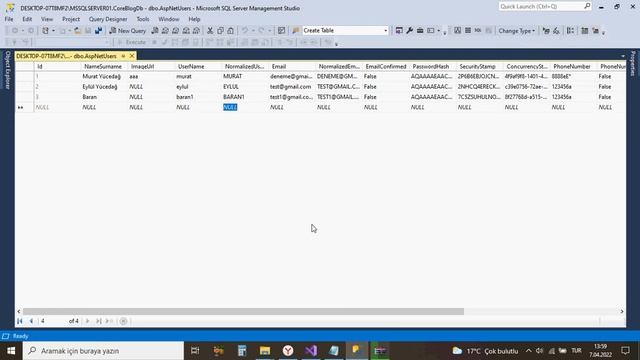Screen dimensions: 640x360
Task: Click the Add New Derived Table icon
Action: coord(596,31)
